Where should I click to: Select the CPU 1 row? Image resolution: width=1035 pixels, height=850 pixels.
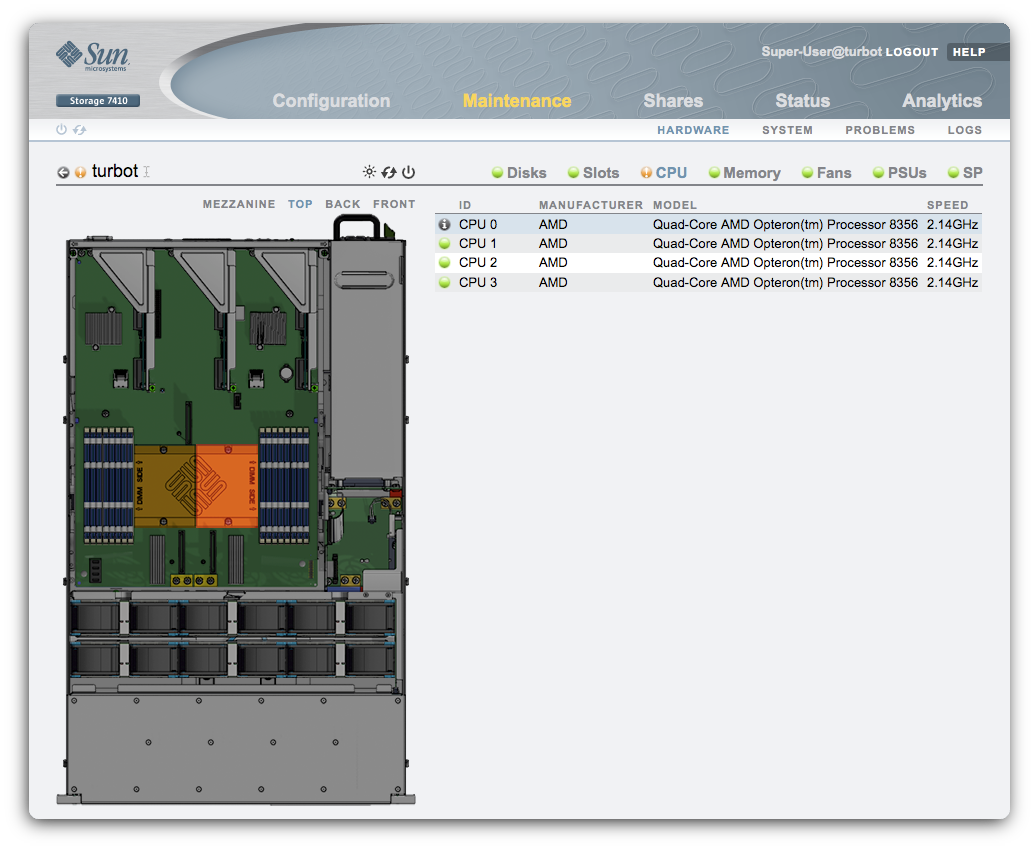(708, 244)
